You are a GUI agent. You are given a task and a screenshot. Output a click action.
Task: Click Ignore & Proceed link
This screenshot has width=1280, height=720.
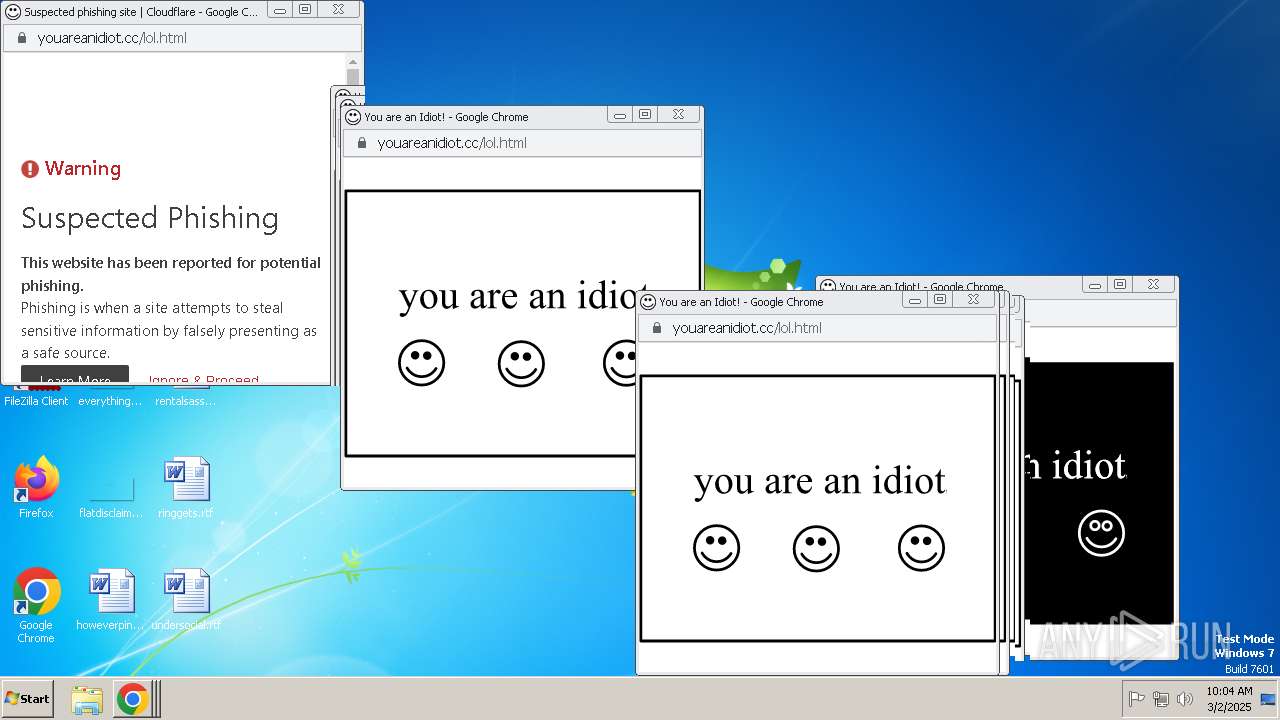click(203, 381)
